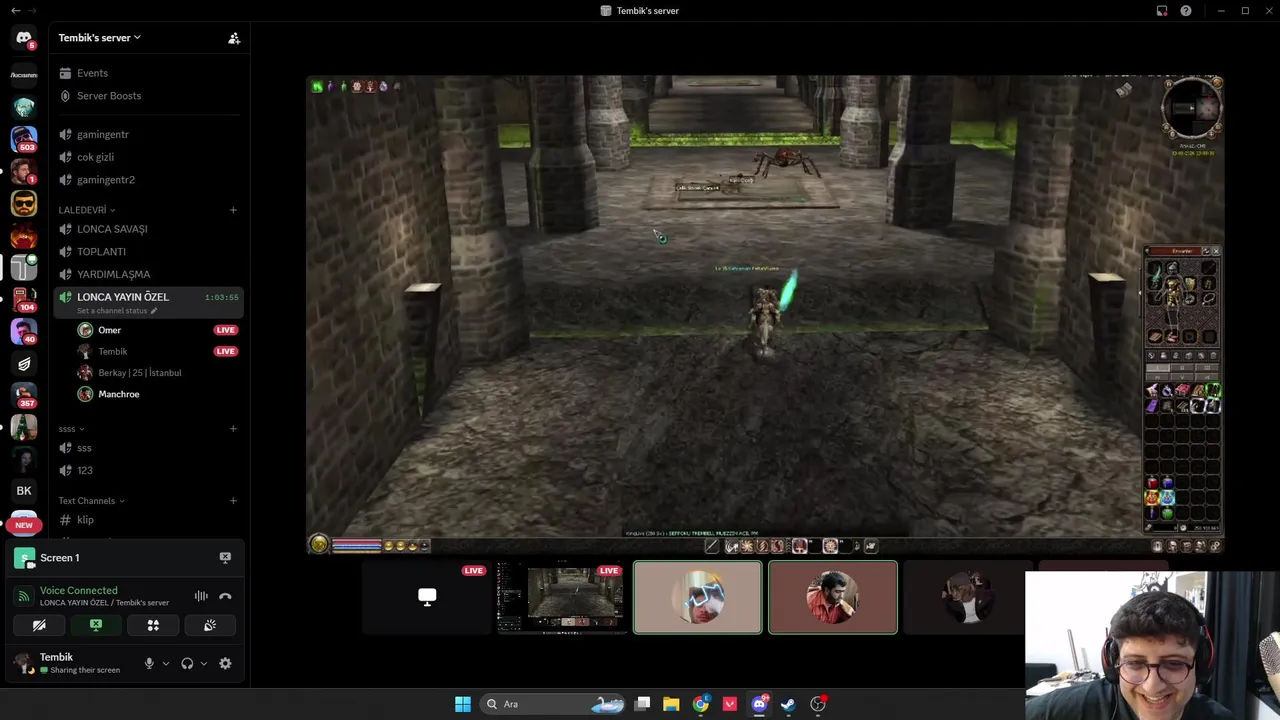Click the invite people icon beside server name
1280x720 pixels.
tap(234, 38)
